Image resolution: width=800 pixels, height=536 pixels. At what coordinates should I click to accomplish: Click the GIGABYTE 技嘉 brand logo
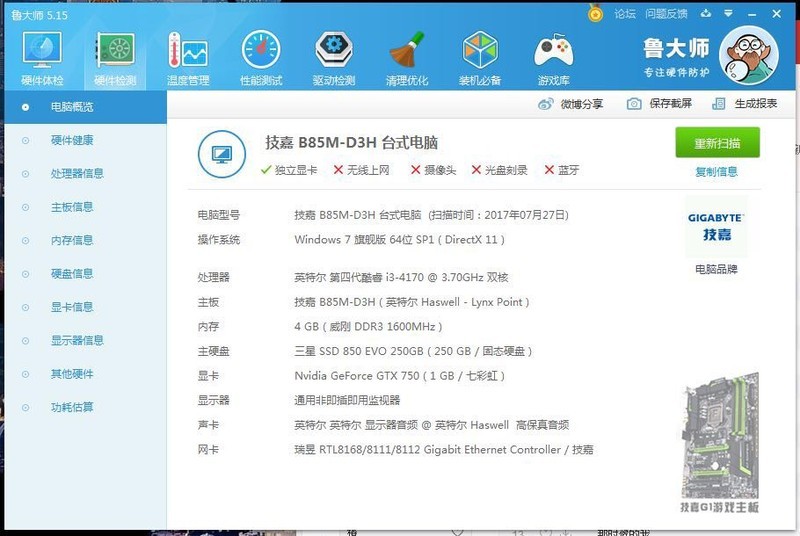[716, 227]
